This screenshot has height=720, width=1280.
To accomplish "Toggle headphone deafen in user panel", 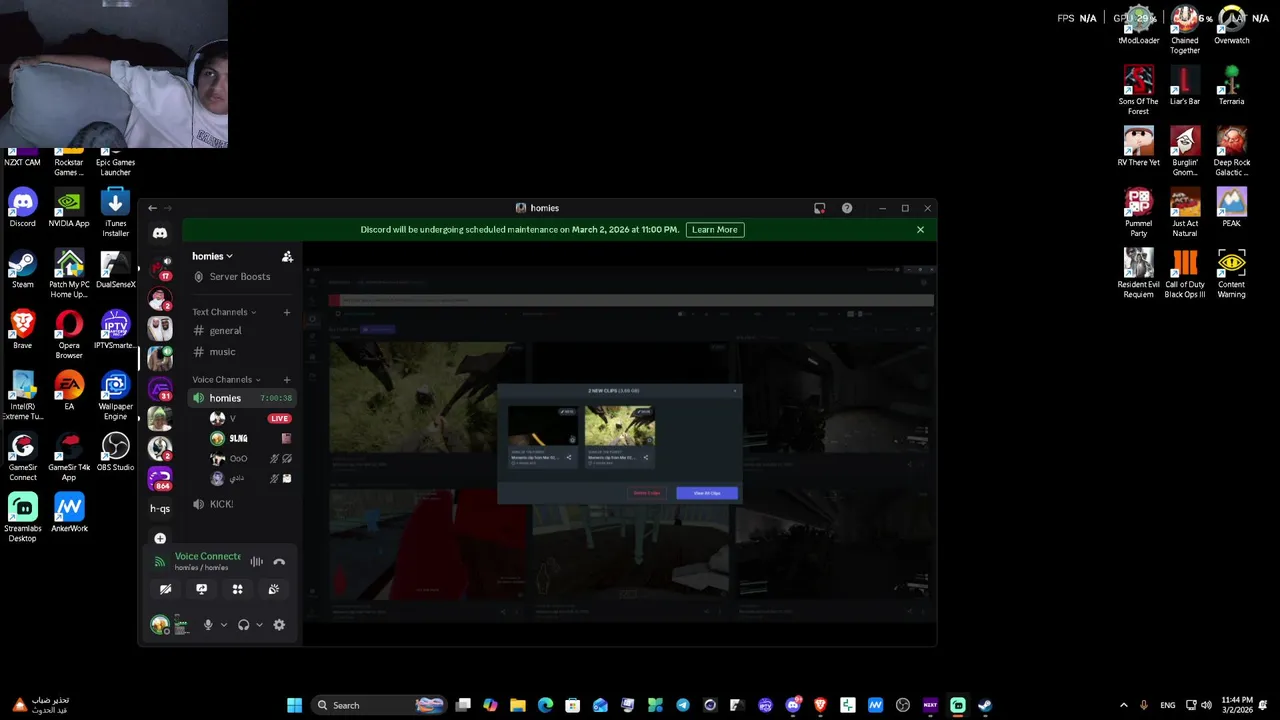I will 243,625.
